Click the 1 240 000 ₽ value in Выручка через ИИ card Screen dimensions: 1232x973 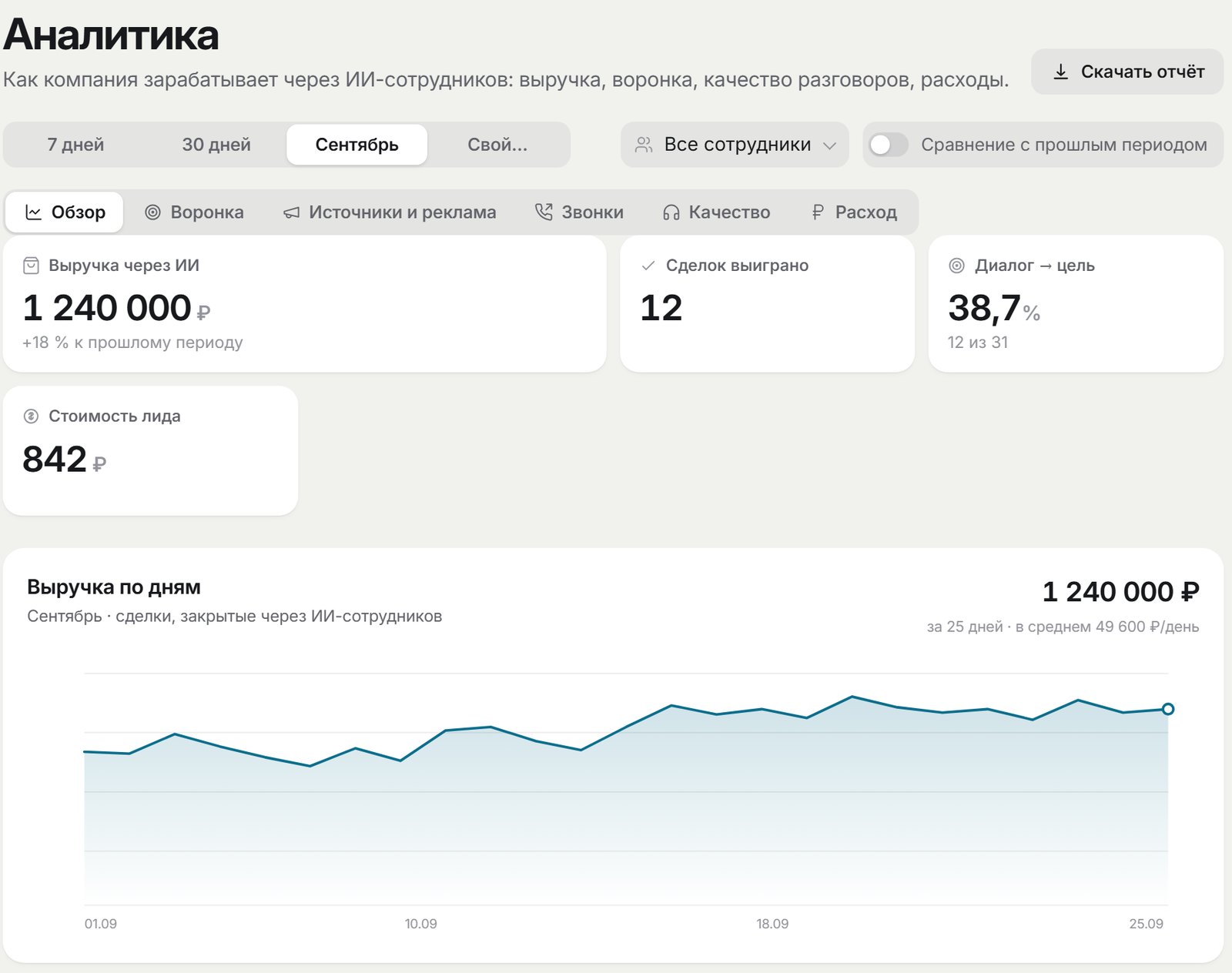[116, 308]
